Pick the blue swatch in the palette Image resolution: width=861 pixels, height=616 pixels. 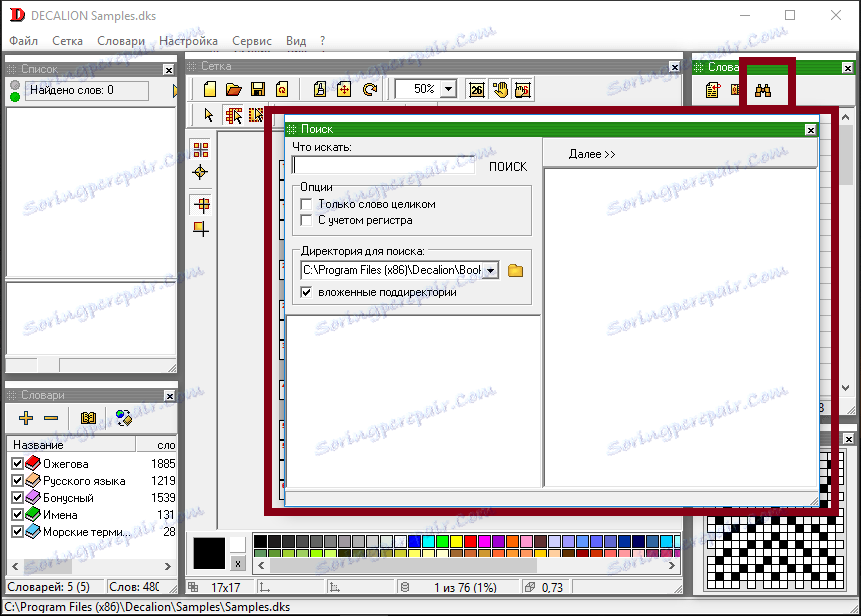click(x=415, y=541)
